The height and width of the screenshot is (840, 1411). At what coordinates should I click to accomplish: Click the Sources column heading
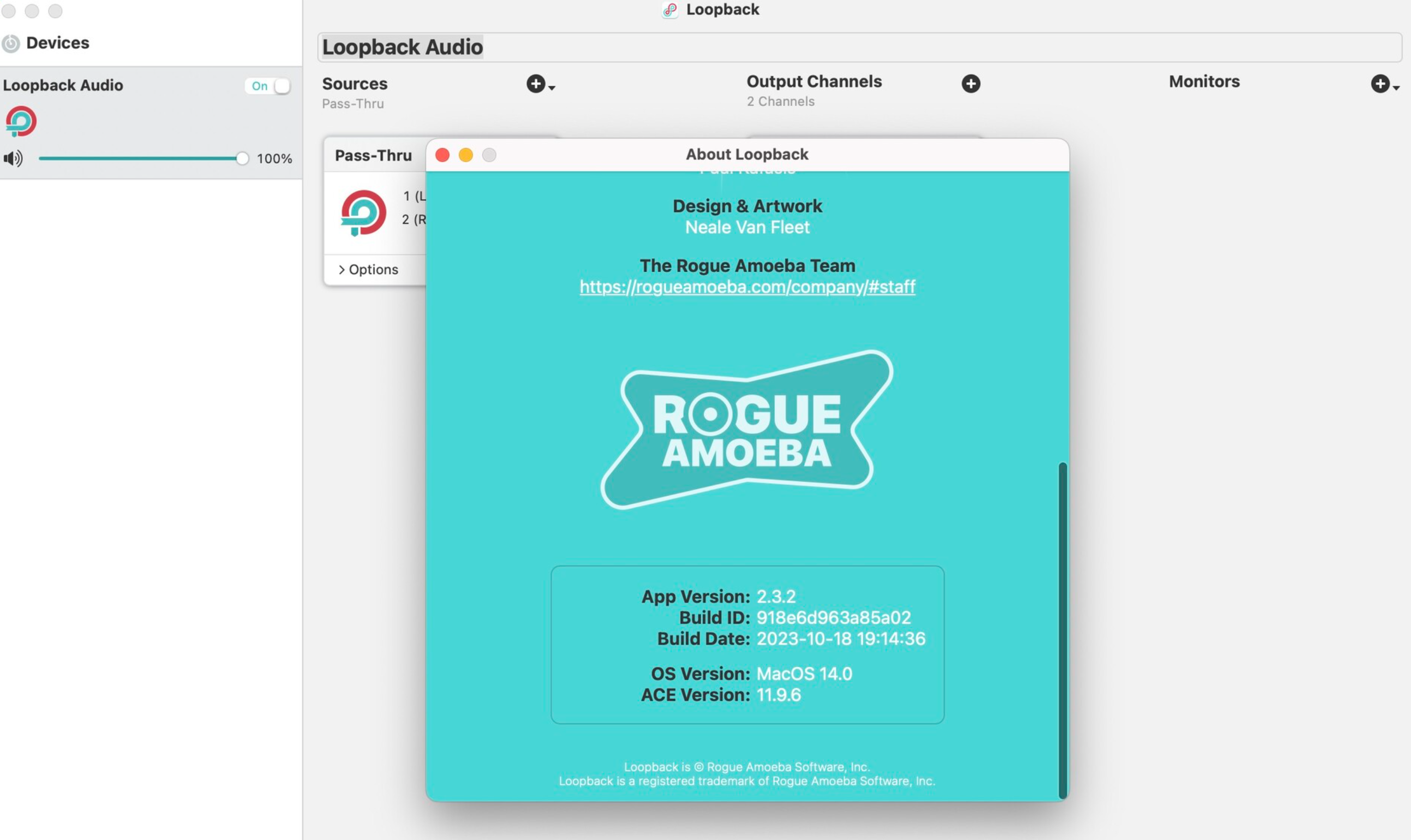[x=355, y=84]
